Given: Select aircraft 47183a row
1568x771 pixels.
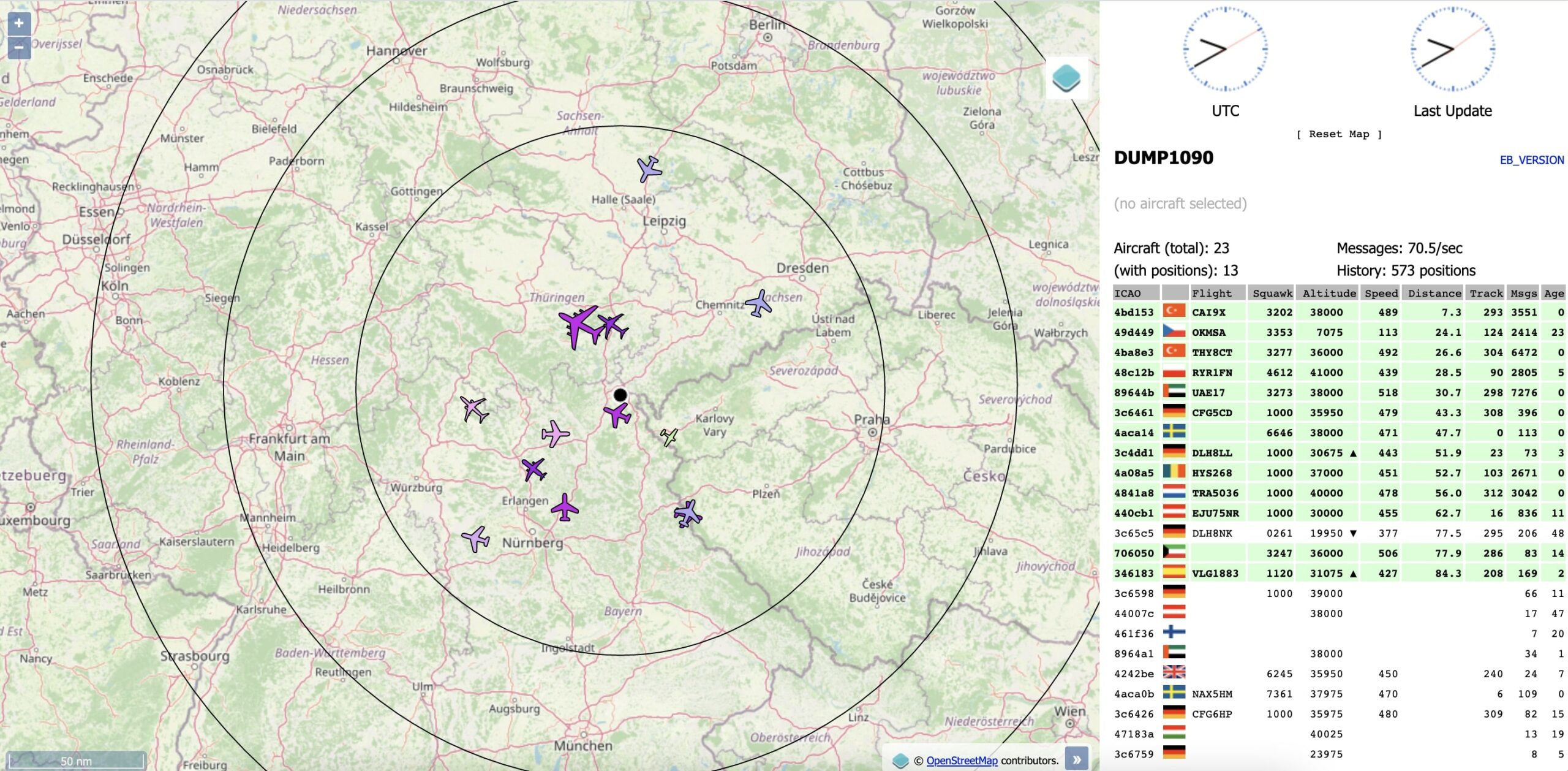Looking at the screenshot, I should (1339, 734).
